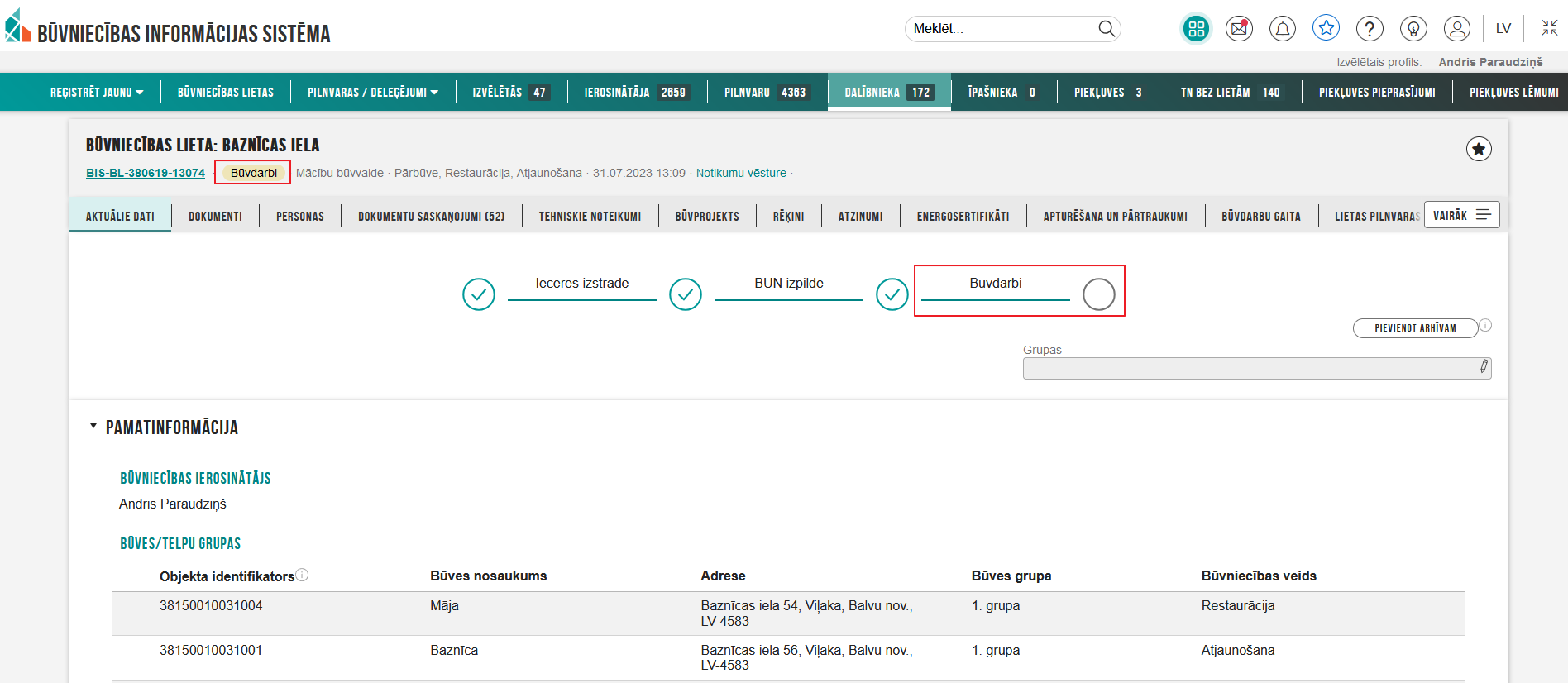
Task: Click the Ieceres izstrāde completed checkmark
Action: (x=479, y=294)
